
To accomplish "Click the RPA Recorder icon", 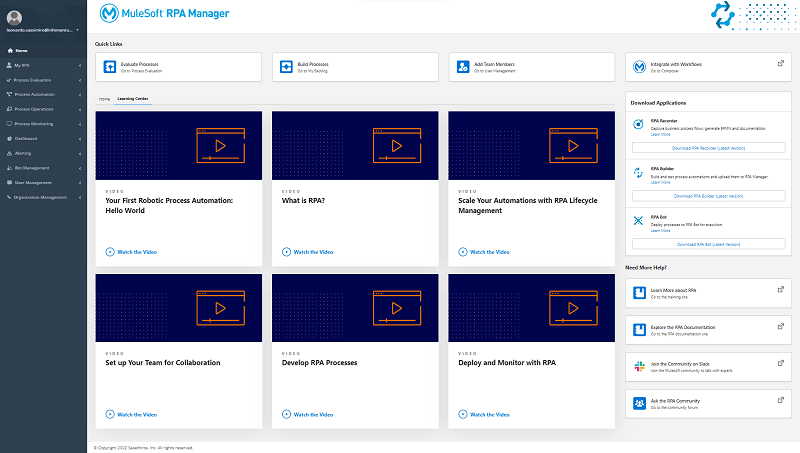I will click(639, 124).
